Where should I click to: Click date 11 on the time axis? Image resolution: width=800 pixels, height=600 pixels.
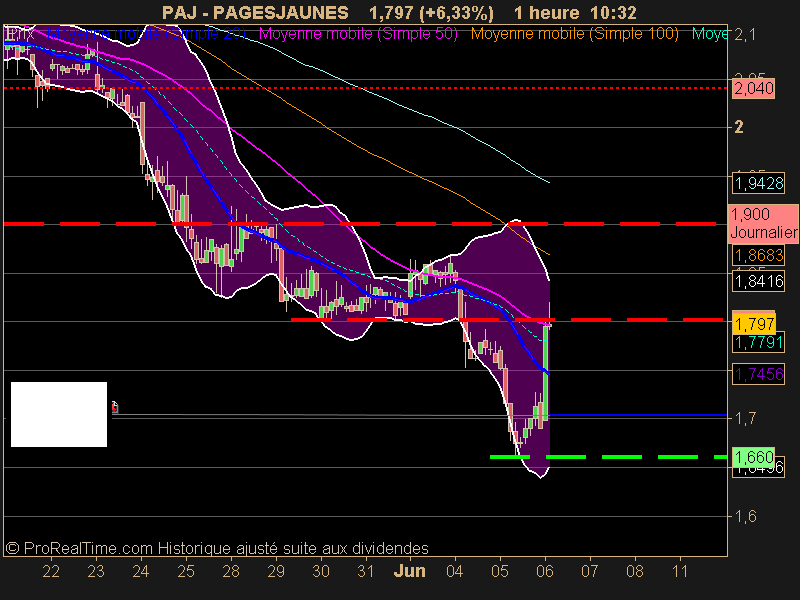pos(680,571)
